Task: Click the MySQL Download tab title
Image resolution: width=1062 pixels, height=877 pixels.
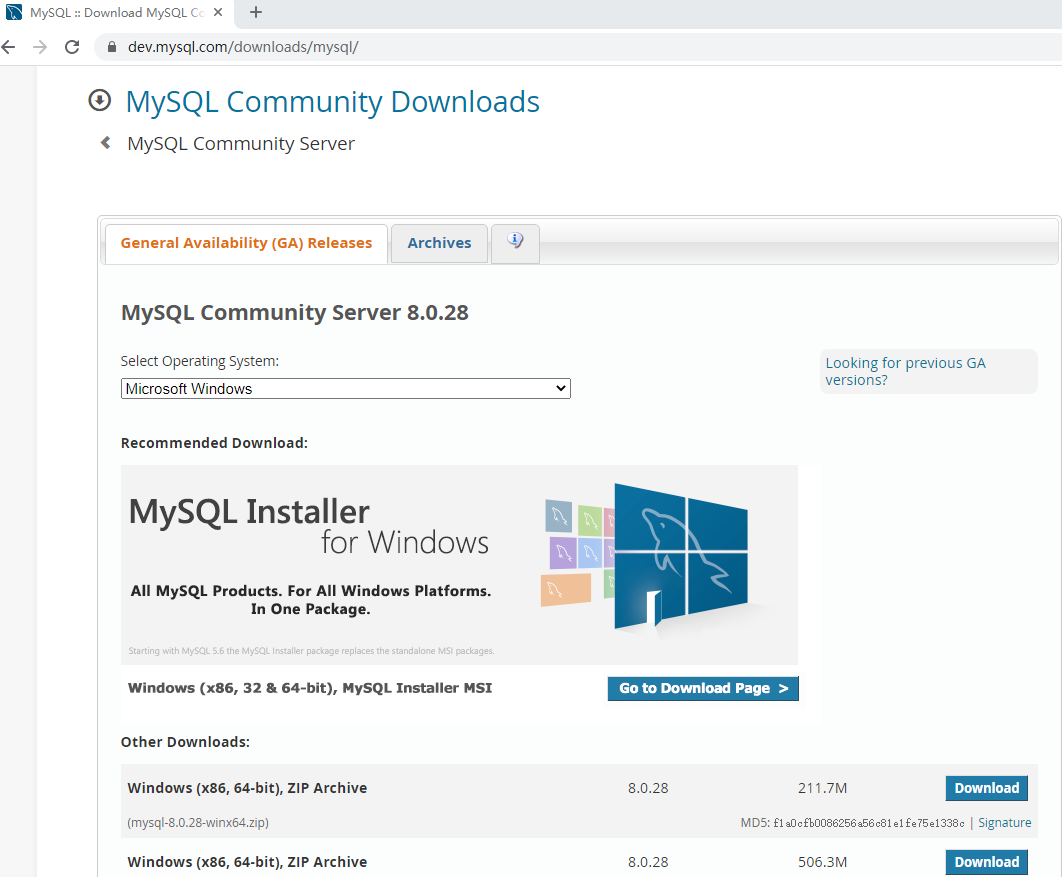Action: pyautogui.click(x=117, y=12)
